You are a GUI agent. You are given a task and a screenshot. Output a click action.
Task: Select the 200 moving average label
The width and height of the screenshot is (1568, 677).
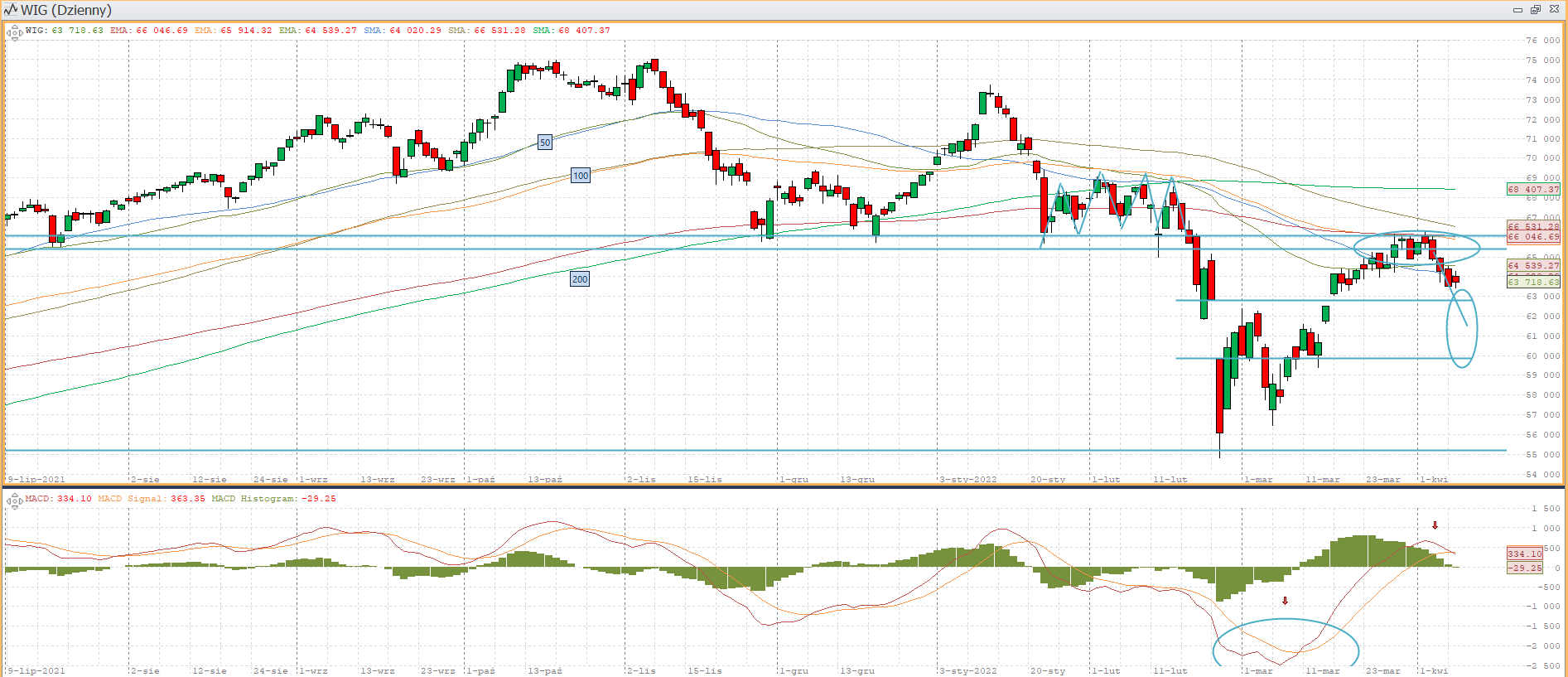click(x=580, y=279)
